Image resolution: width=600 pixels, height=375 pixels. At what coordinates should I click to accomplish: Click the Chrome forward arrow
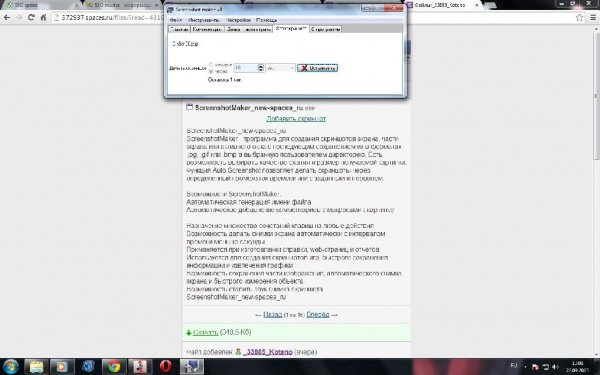pos(19,17)
